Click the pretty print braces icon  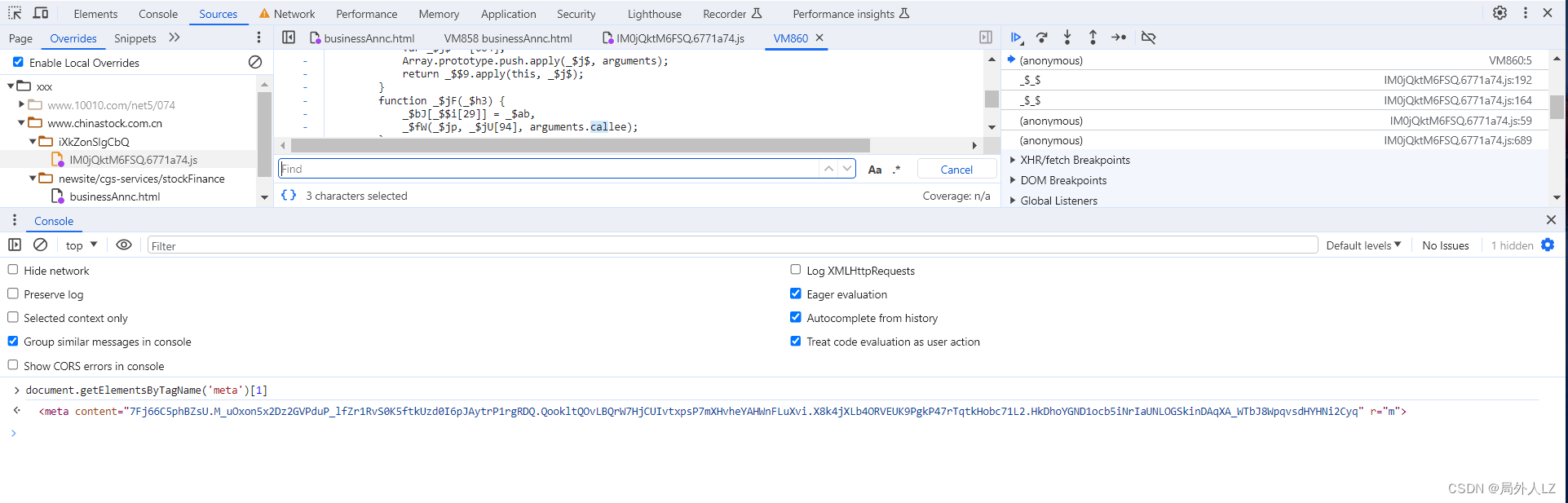[289, 196]
